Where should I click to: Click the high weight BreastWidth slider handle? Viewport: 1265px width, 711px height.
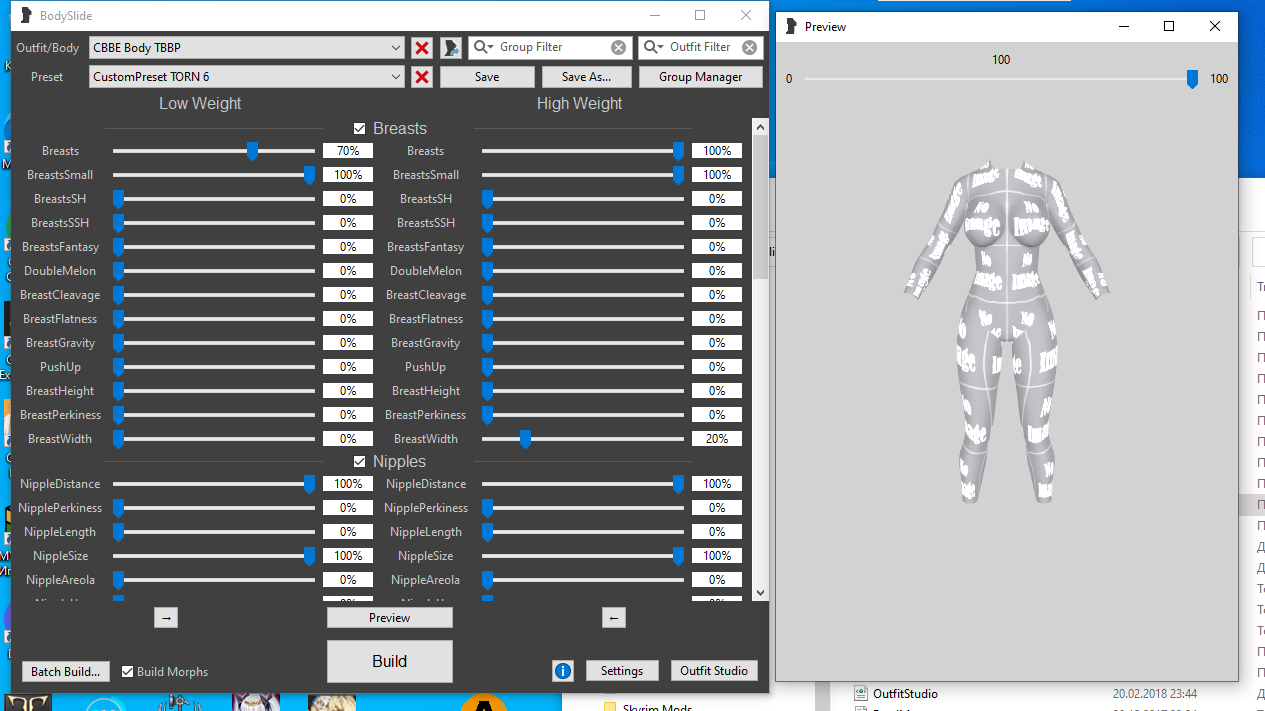[x=525, y=439]
